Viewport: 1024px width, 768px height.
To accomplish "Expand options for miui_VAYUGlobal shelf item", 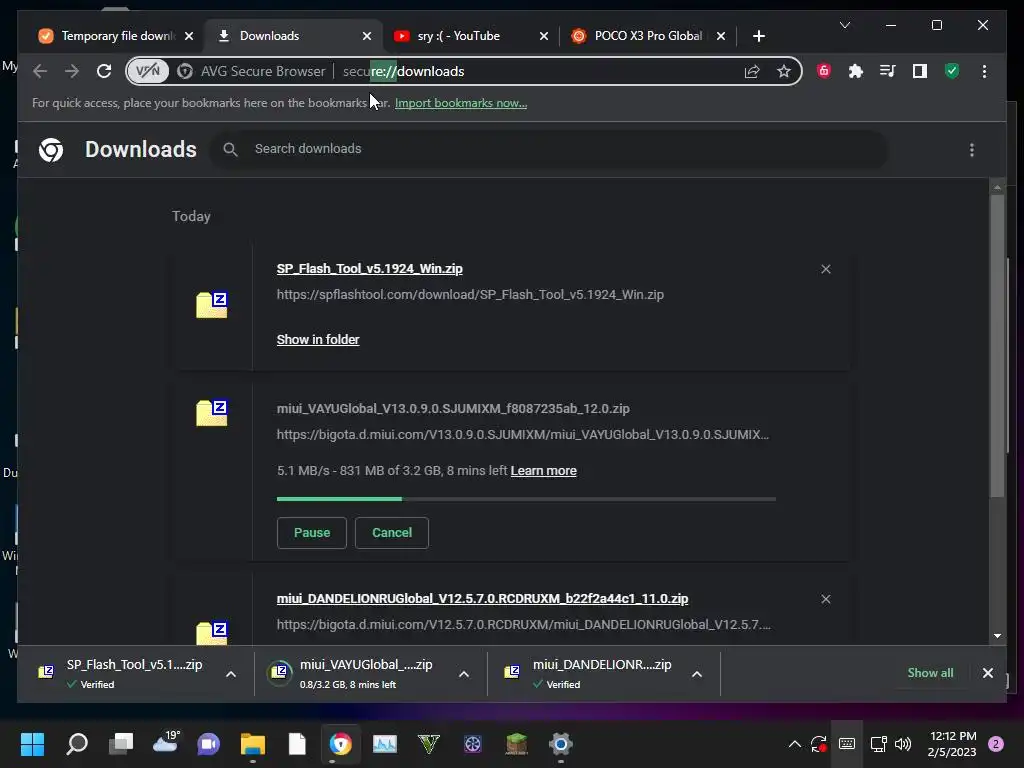I will (x=464, y=674).
